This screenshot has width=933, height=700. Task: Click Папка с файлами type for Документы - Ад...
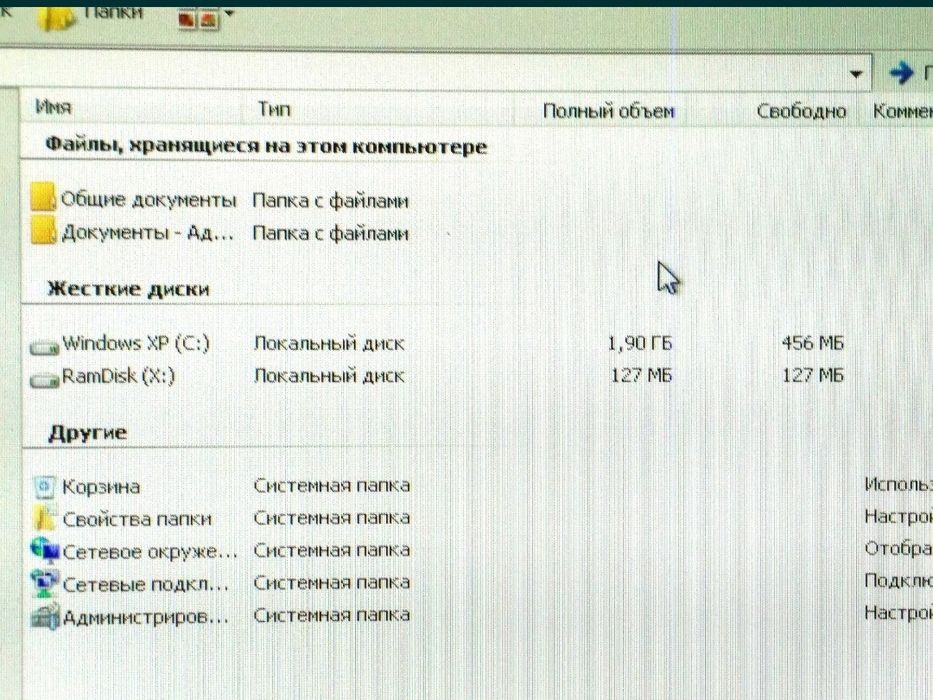pyautogui.click(x=330, y=233)
